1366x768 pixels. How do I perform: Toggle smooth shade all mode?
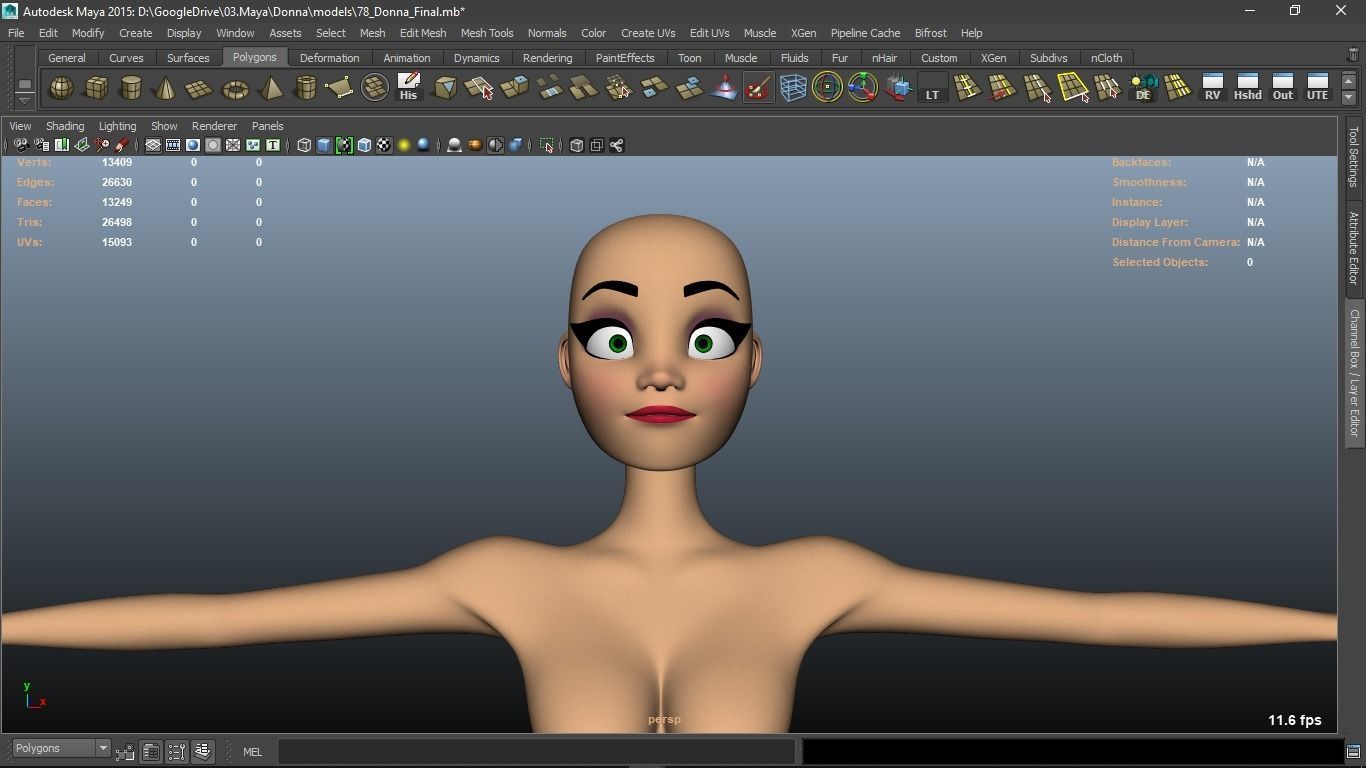coord(324,145)
